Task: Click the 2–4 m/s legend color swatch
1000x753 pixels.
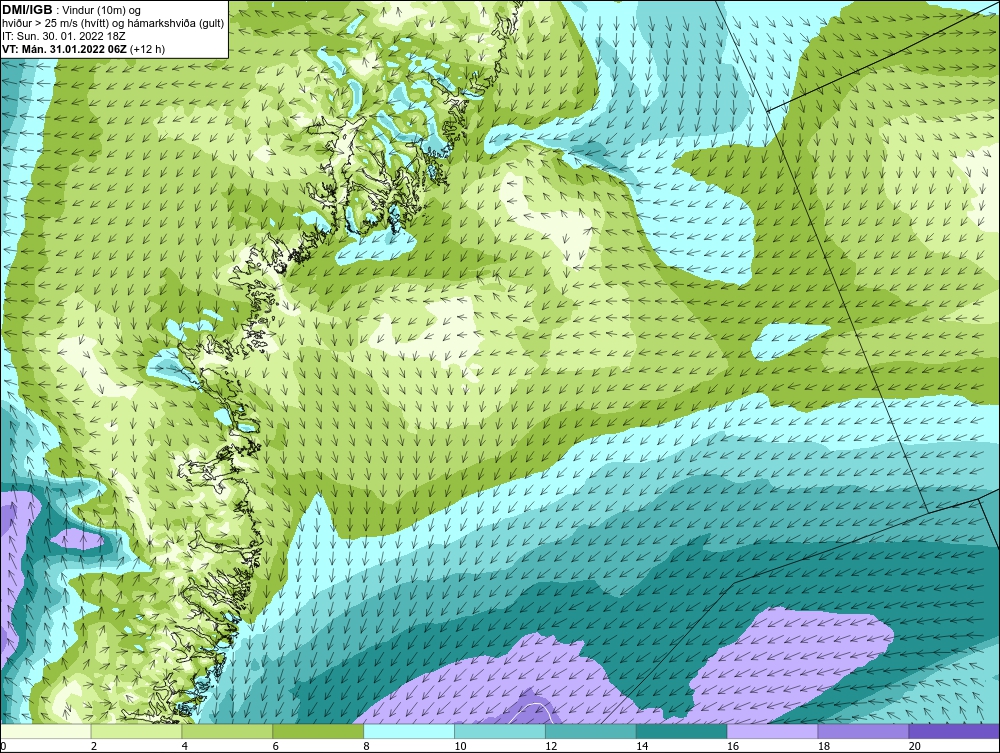Action: tap(136, 731)
